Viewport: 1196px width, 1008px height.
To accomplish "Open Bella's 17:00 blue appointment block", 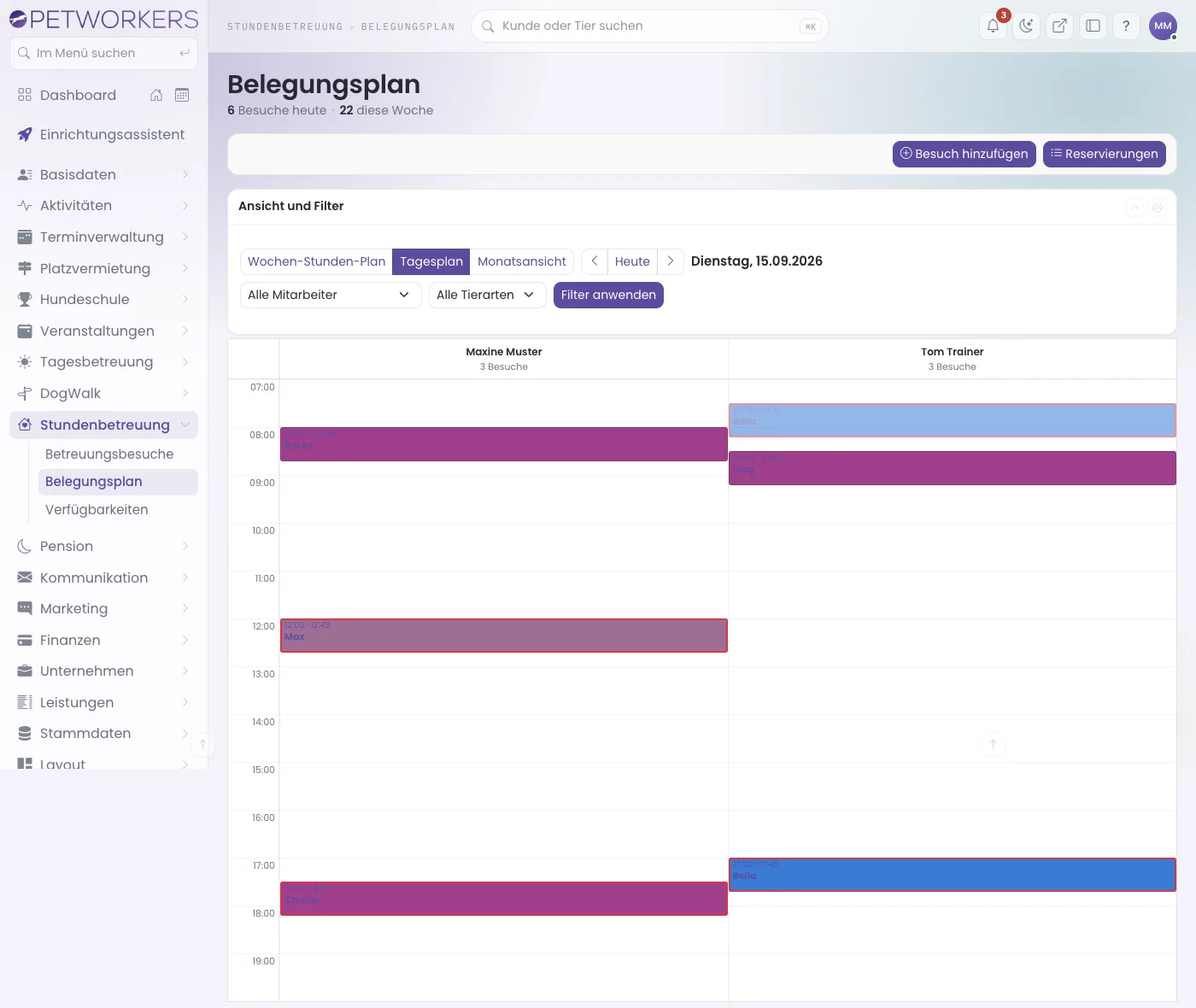I will coord(953,875).
